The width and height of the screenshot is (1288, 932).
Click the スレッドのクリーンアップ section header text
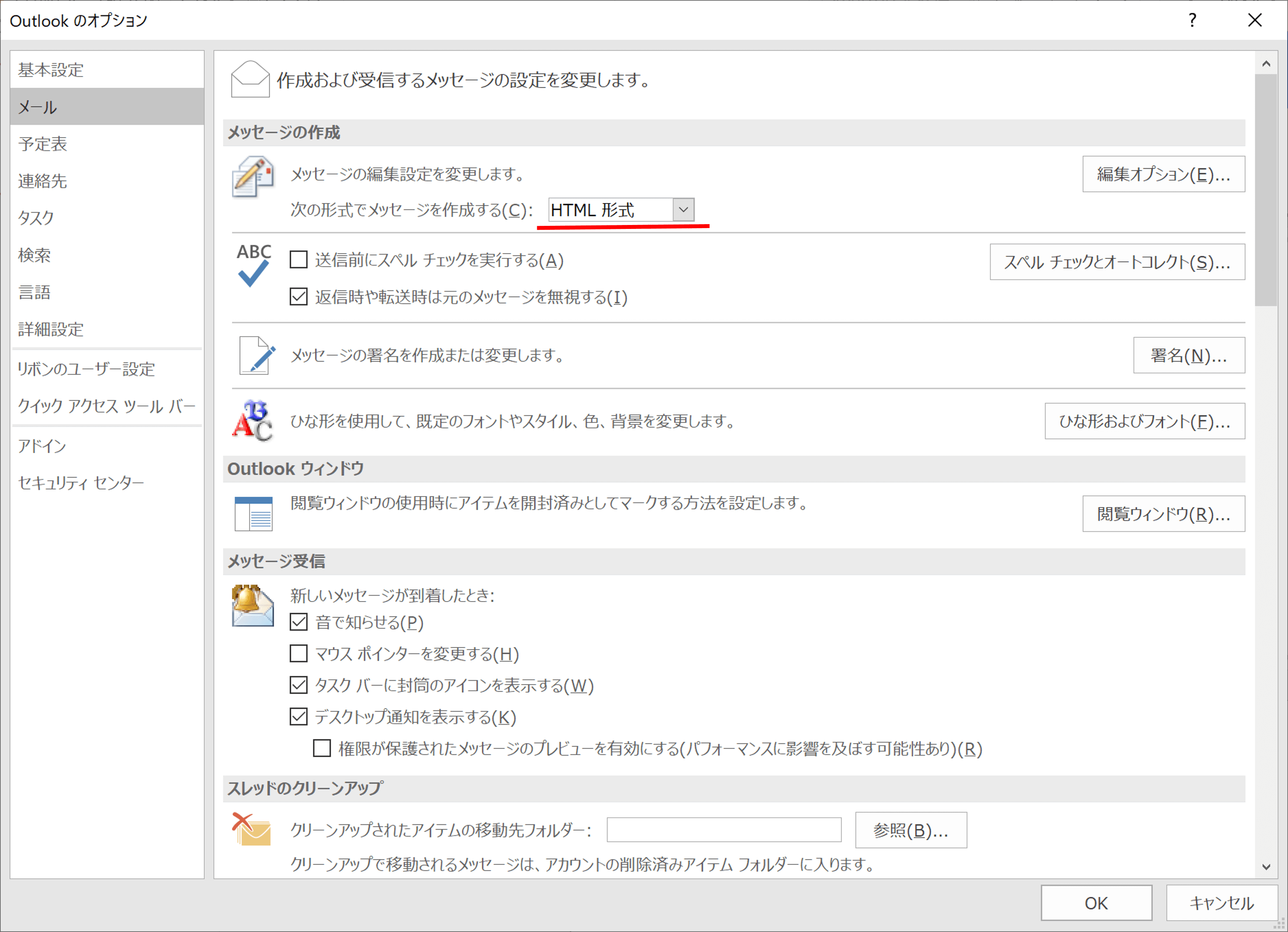click(x=306, y=788)
